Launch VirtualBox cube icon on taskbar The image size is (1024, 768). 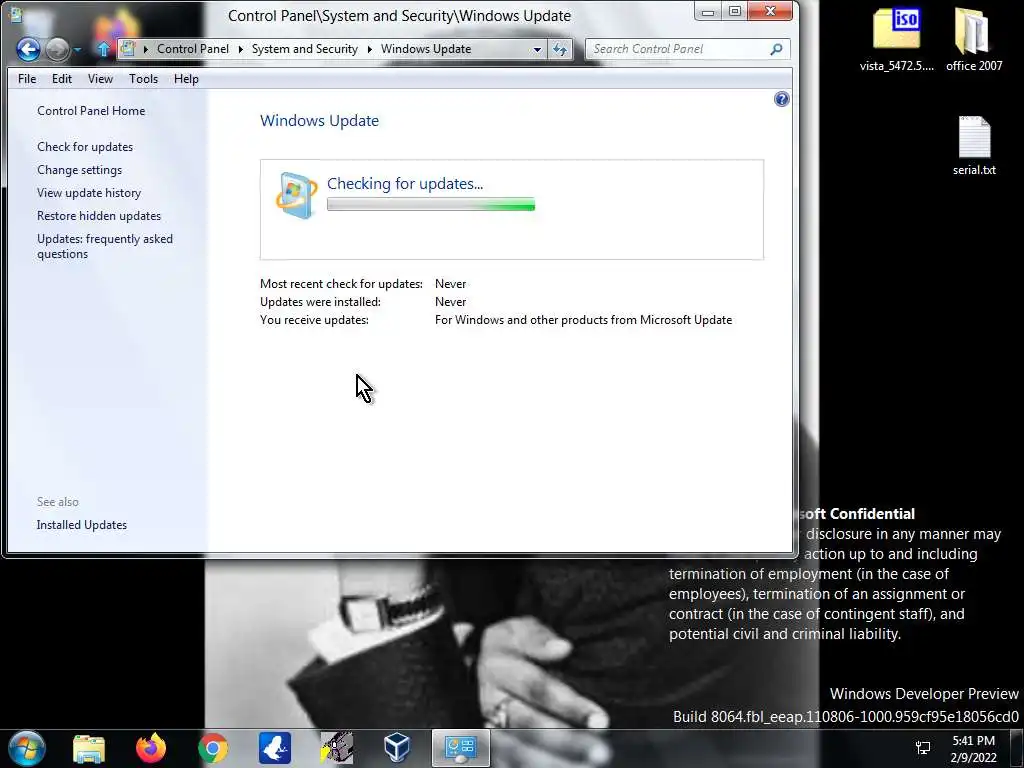tap(397, 748)
